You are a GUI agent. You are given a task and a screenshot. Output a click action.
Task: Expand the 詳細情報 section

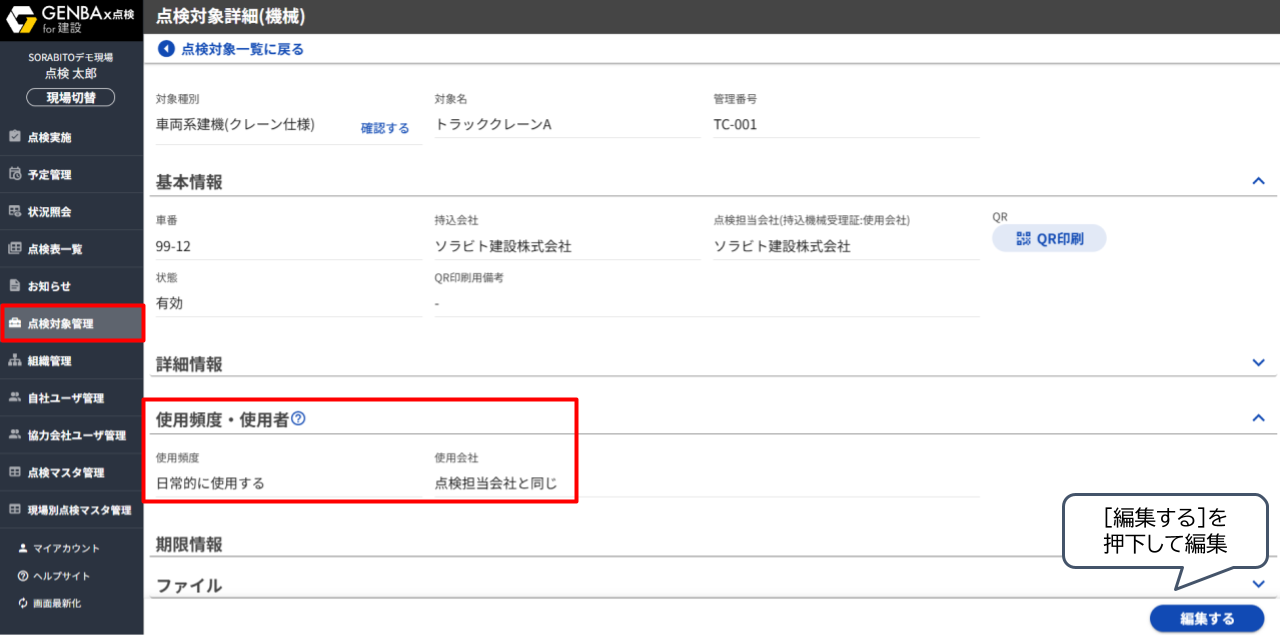(x=1258, y=363)
